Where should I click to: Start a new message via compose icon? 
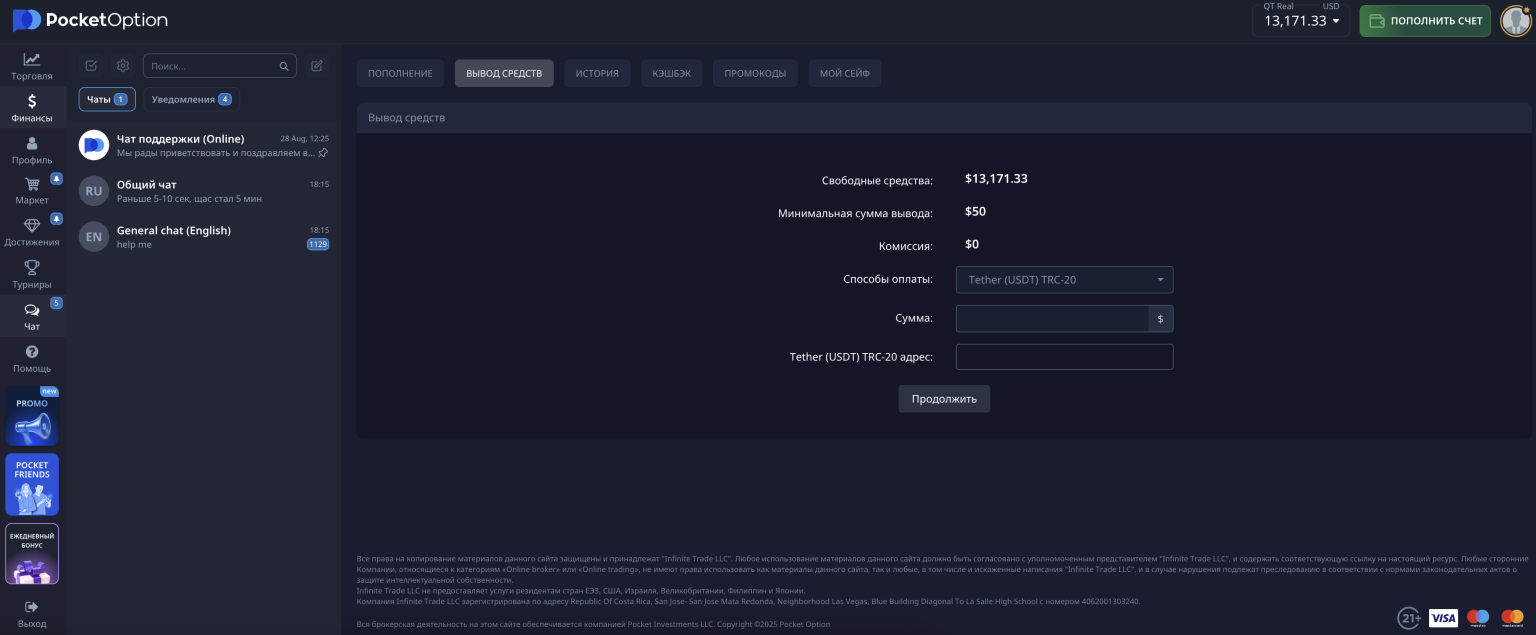(x=317, y=64)
